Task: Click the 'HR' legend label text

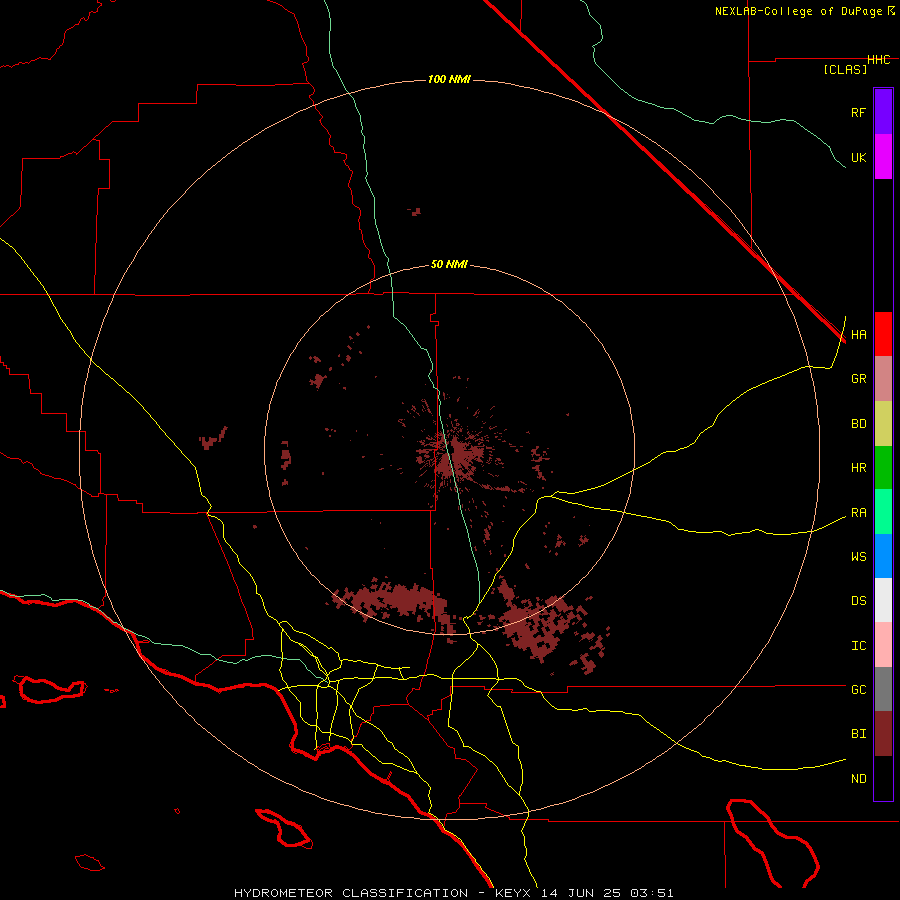Action: 858,468
